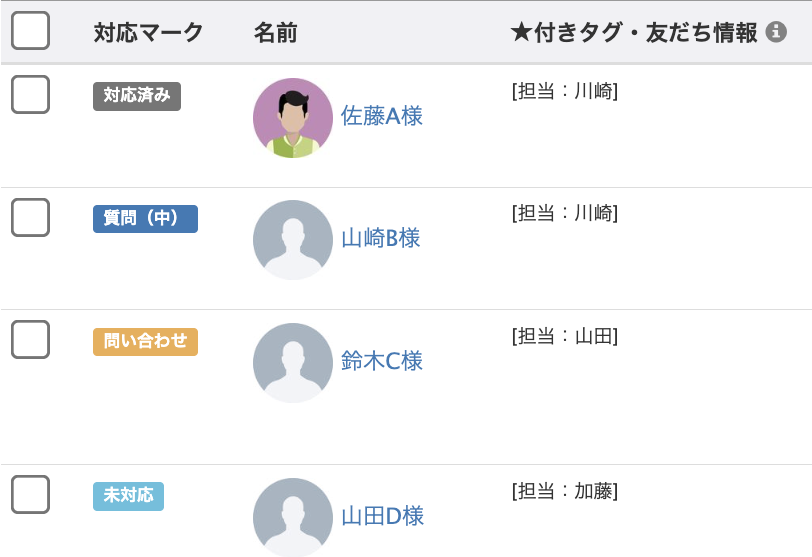
Task: Click the 対応マーク column header
Action: pos(148,33)
